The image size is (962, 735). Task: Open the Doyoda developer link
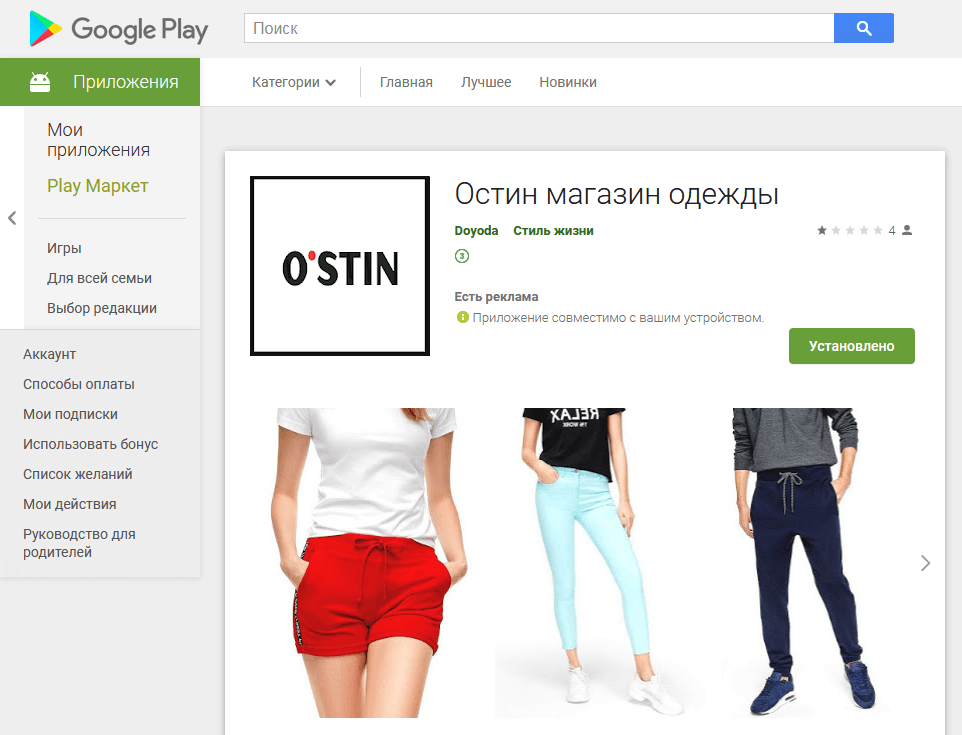pyautogui.click(x=476, y=231)
